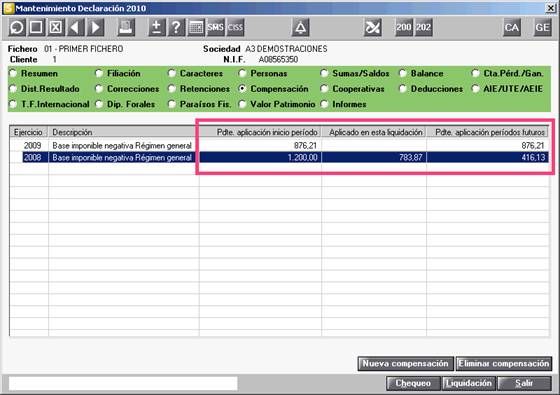The image size is (560, 395).
Task: Click the Descripción column header
Action: pyautogui.click(x=124, y=132)
